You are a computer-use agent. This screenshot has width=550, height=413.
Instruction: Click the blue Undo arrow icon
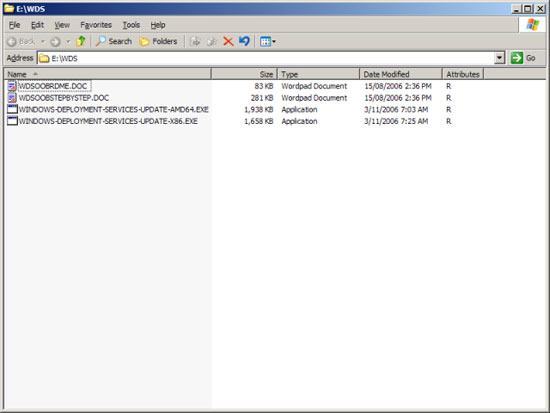coord(244,41)
